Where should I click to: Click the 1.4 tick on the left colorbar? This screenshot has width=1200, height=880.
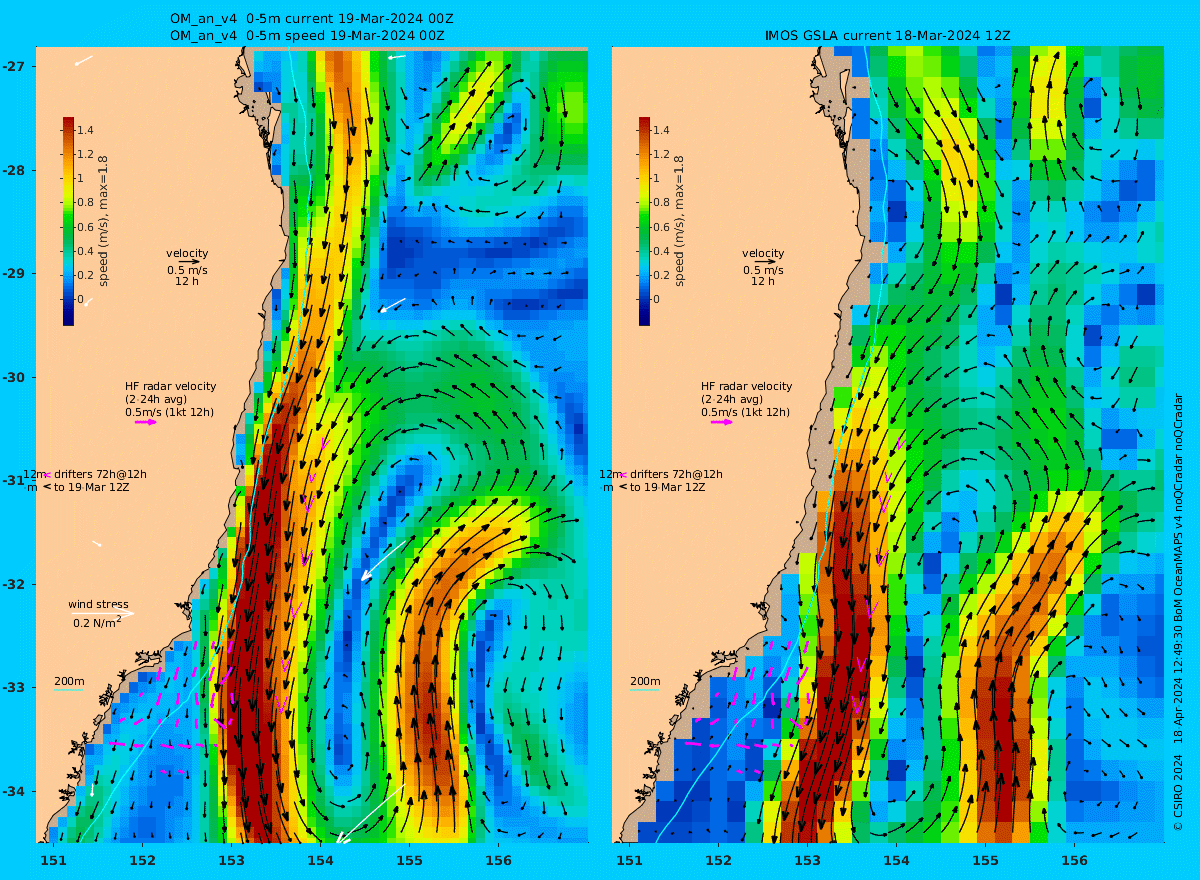[x=86, y=130]
